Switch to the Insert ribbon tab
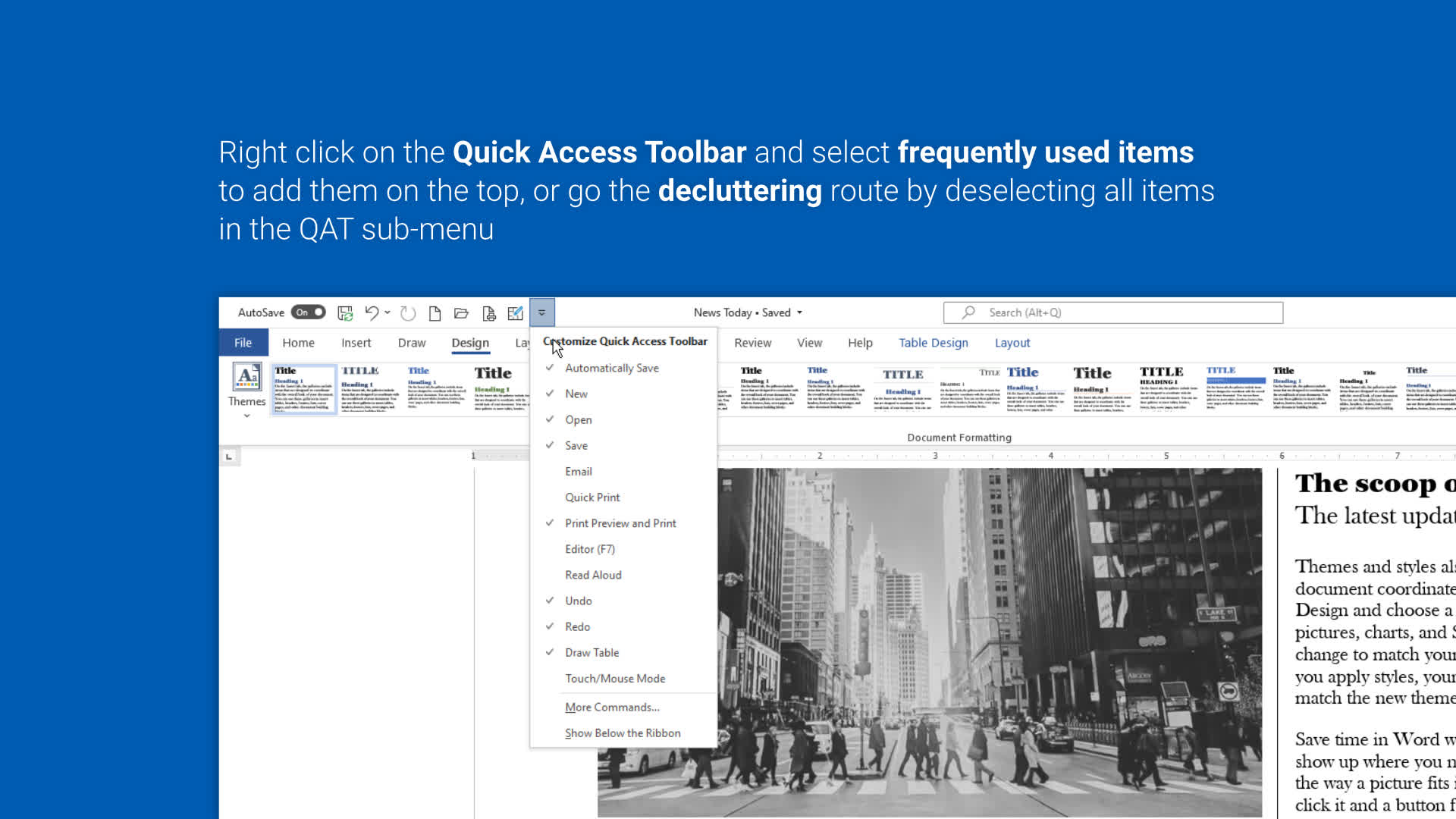The height and width of the screenshot is (819, 1456). (356, 343)
